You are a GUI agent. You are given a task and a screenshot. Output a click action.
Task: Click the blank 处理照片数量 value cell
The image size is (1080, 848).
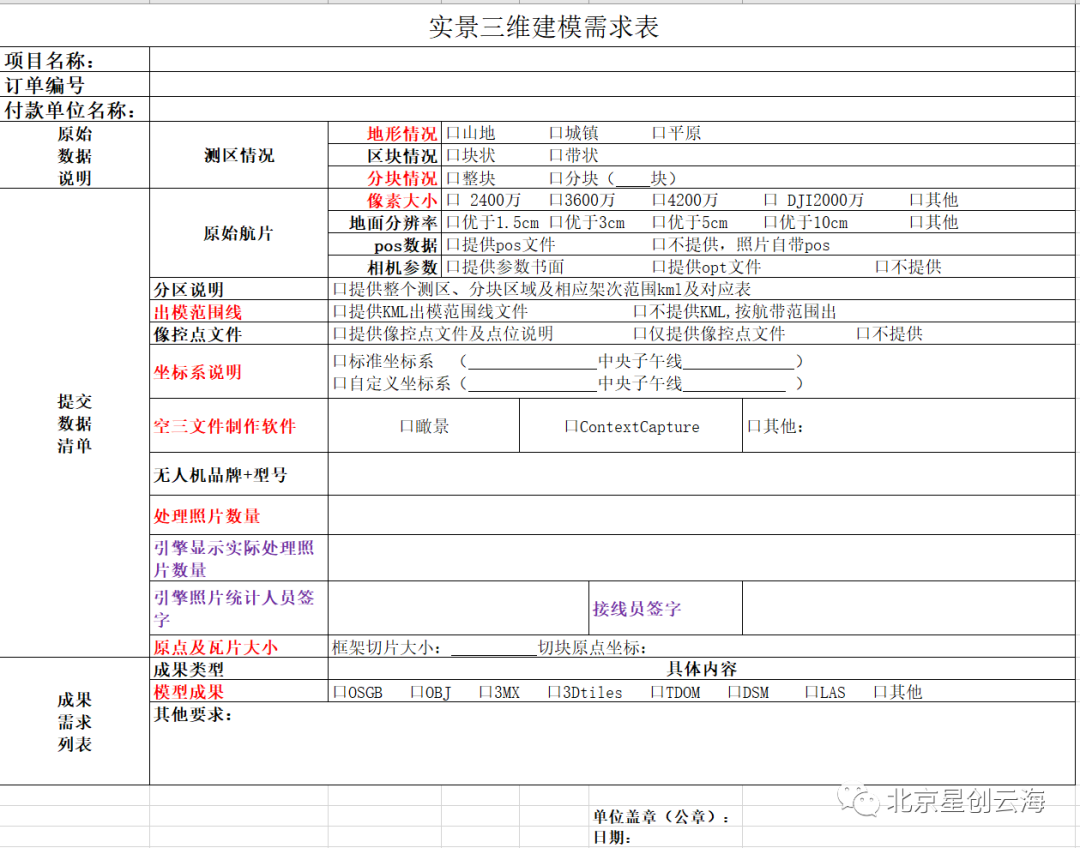701,515
